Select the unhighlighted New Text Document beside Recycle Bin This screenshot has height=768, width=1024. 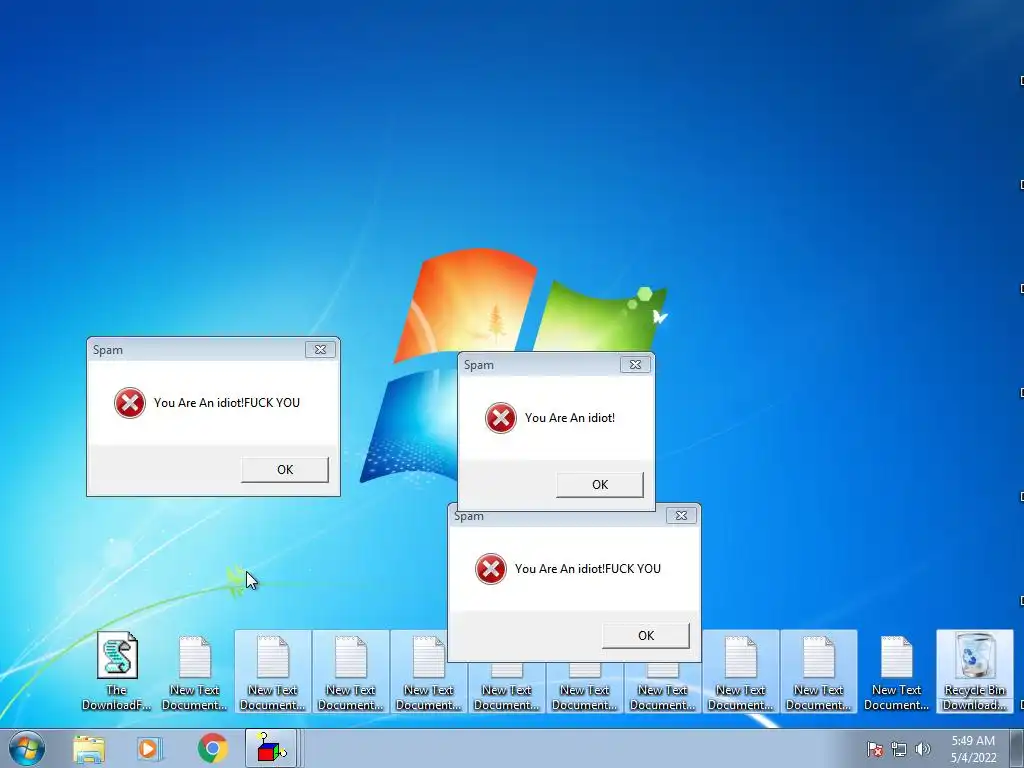896,671
